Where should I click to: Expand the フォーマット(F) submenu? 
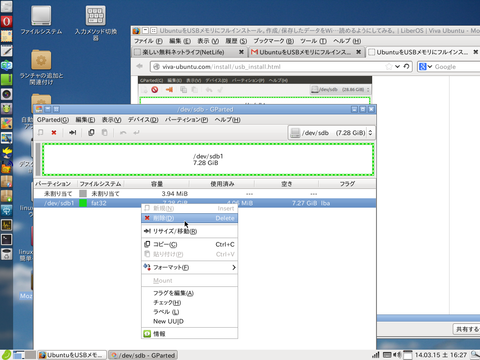[189, 267]
